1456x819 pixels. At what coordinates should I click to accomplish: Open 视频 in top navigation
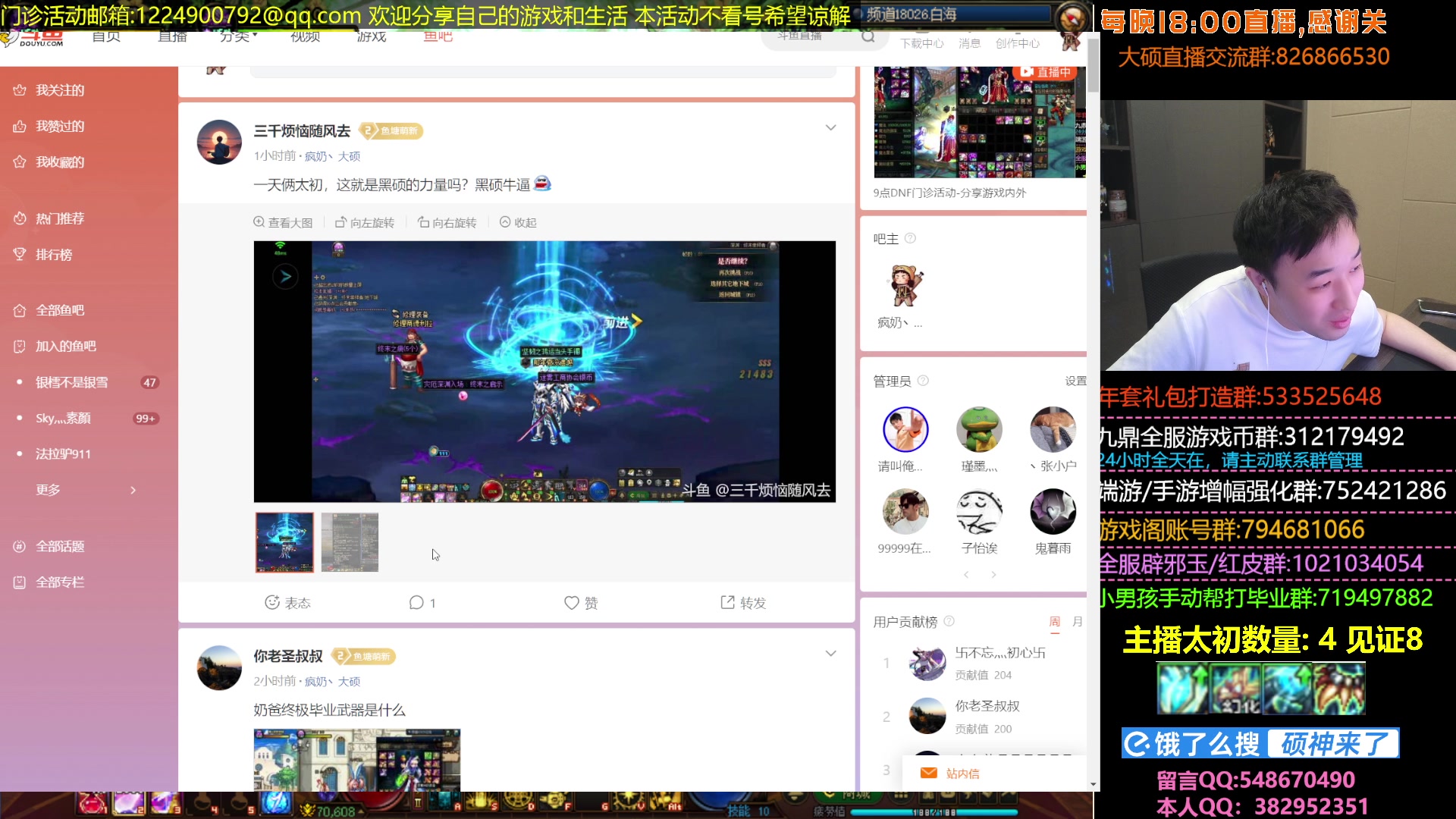point(305,36)
